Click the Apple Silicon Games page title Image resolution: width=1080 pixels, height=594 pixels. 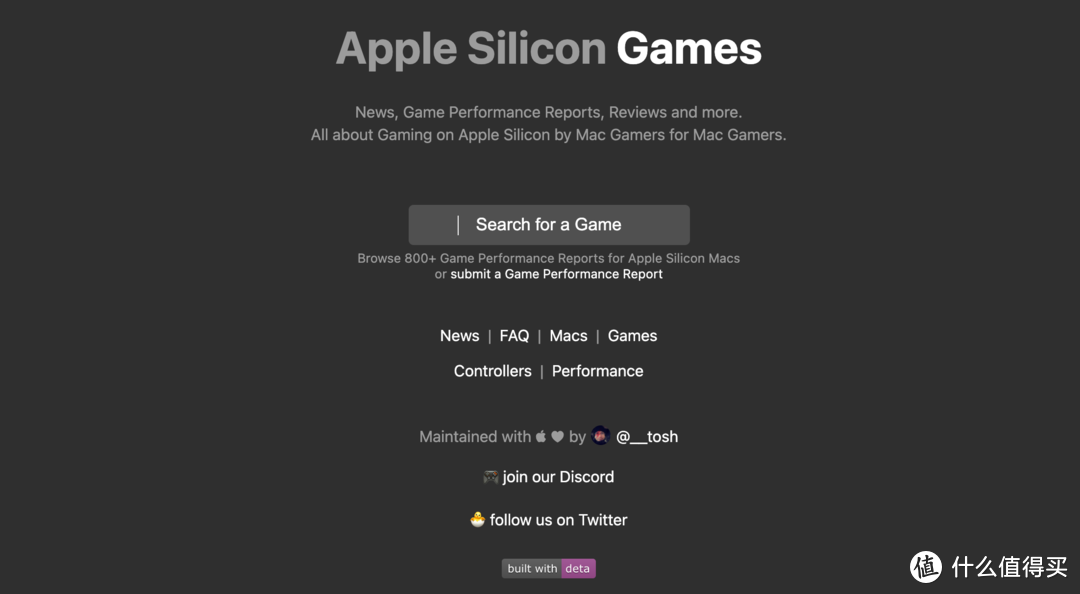point(548,47)
